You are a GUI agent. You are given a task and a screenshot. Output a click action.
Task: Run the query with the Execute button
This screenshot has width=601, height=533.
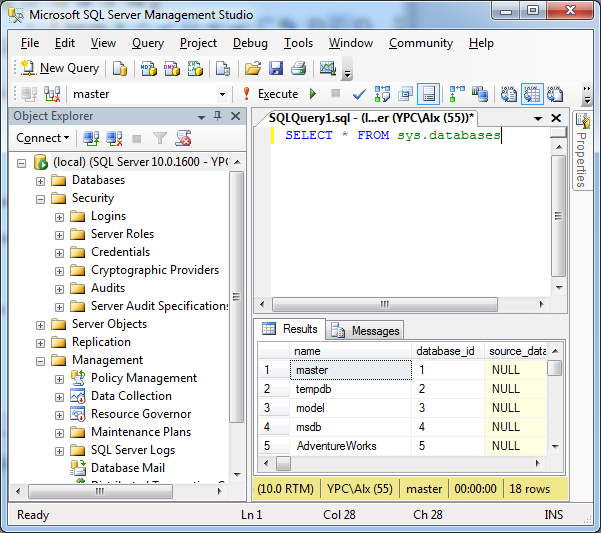[x=270, y=94]
